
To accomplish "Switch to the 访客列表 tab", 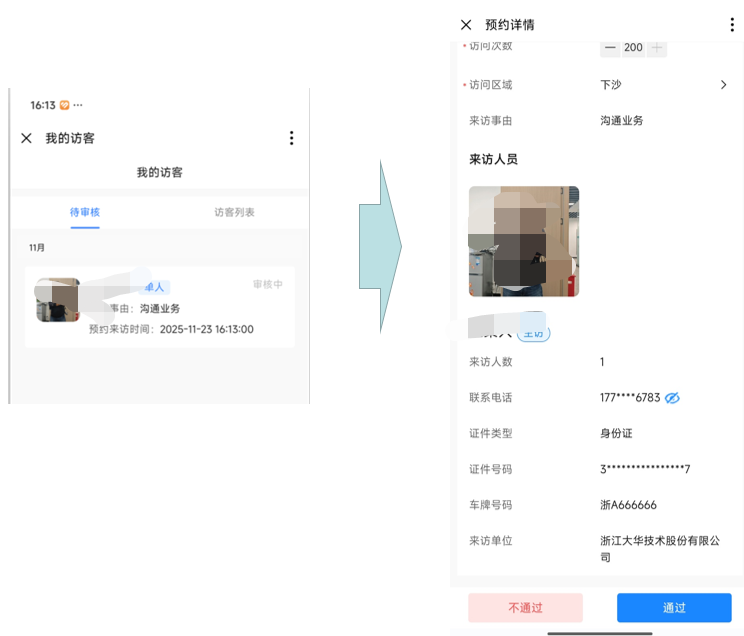I will click(234, 212).
